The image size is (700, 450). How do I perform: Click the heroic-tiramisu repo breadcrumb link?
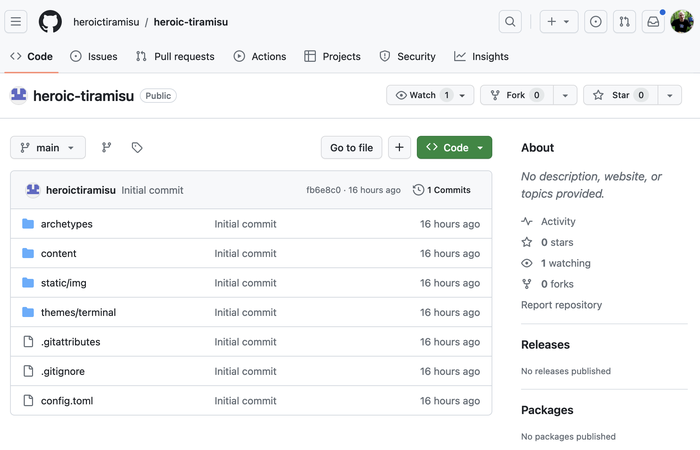191,22
